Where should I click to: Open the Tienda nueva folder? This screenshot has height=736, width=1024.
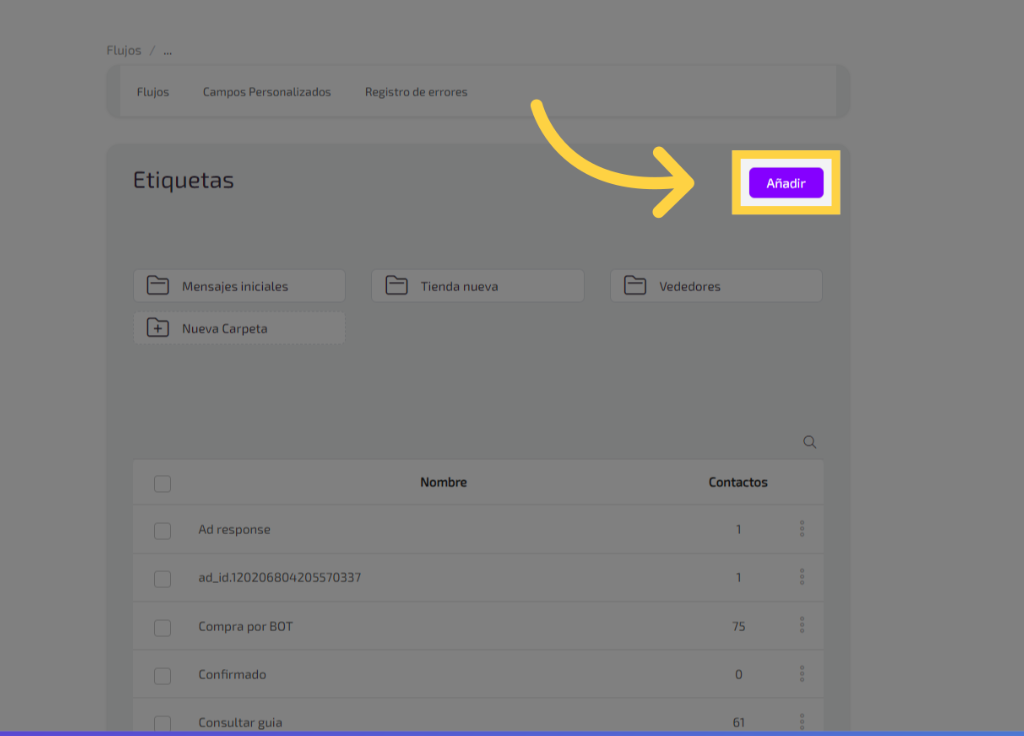(477, 286)
